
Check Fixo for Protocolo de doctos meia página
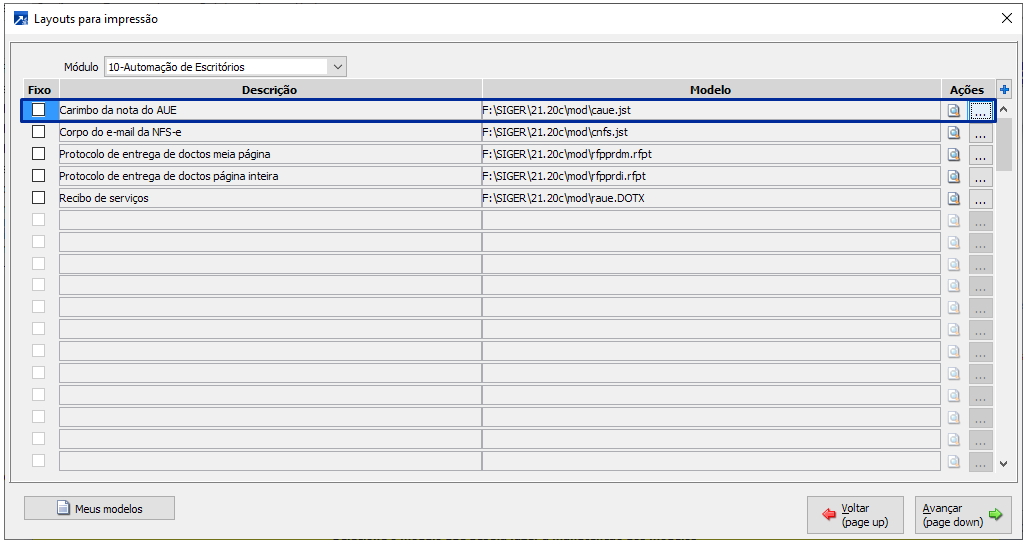(39, 153)
